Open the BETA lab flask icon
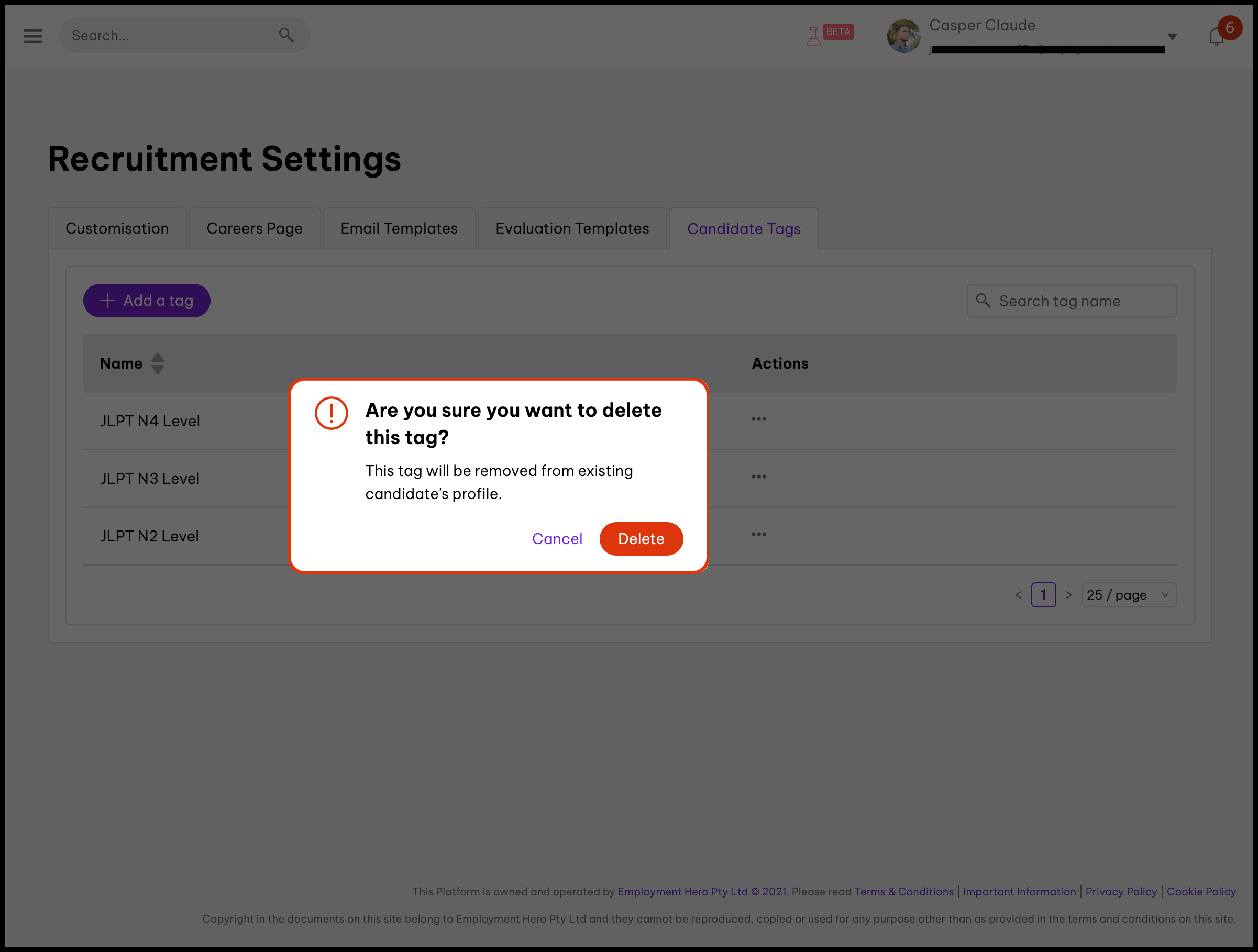Screen dimensions: 1258x952 pyautogui.click(x=814, y=36)
